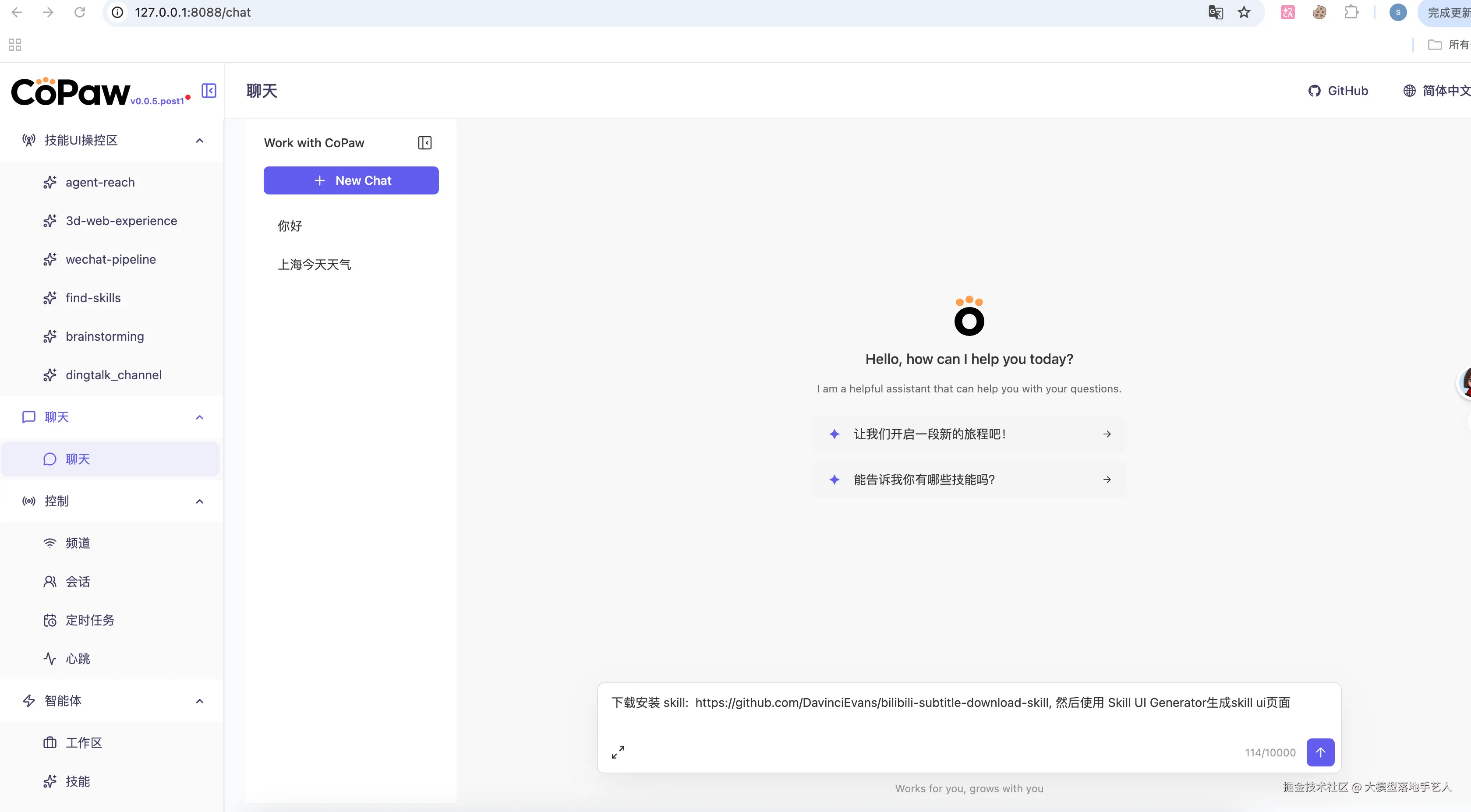1471x812 pixels.
Task: Open the 简体中文 language selector
Action: click(1436, 91)
